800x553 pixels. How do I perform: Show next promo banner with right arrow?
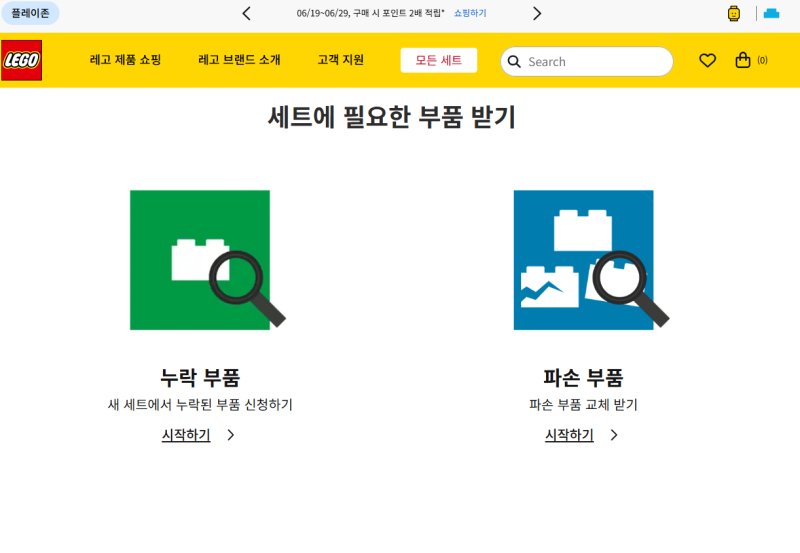(537, 13)
